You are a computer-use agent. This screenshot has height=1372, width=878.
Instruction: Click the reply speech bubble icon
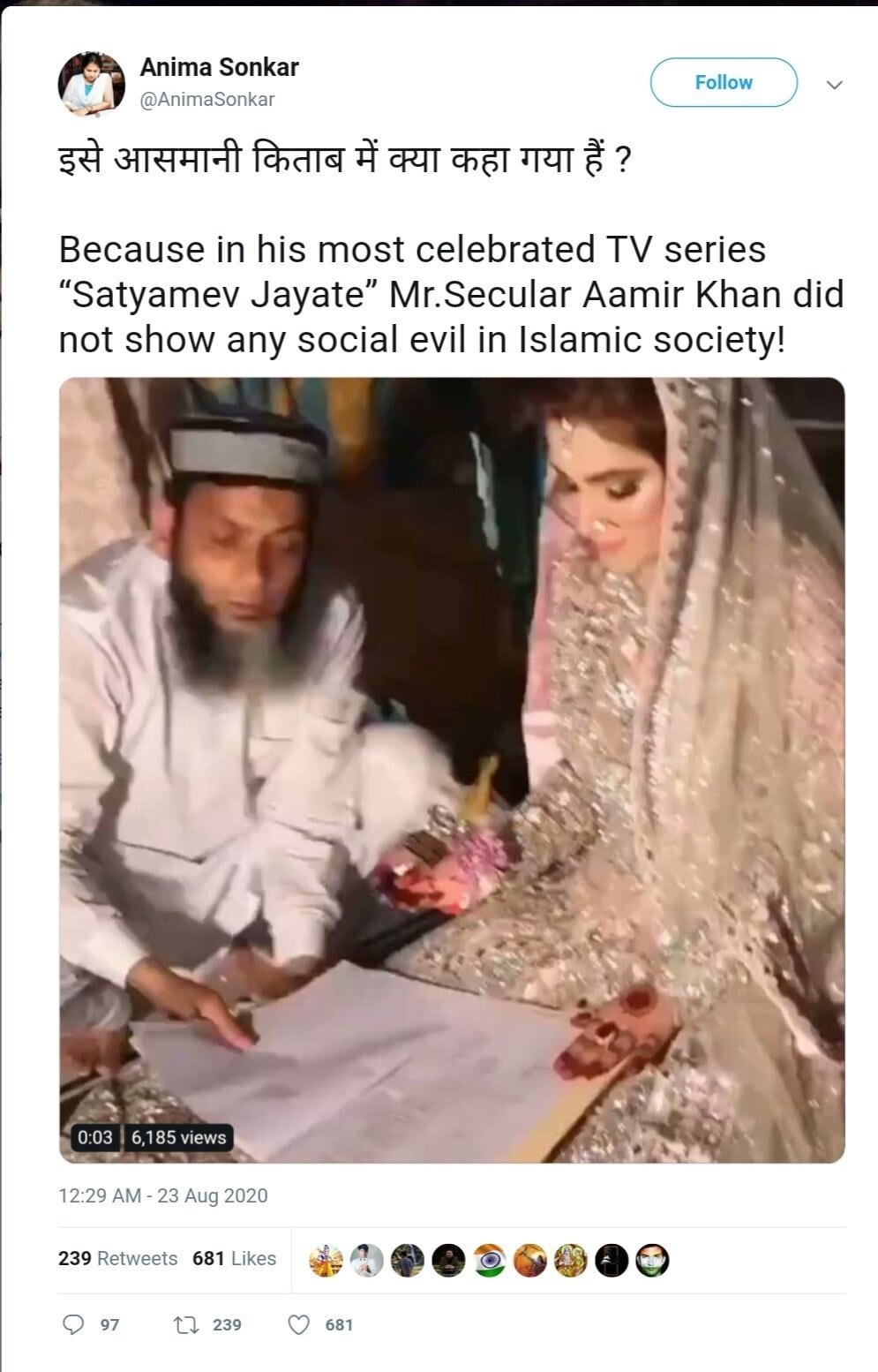point(74,1324)
